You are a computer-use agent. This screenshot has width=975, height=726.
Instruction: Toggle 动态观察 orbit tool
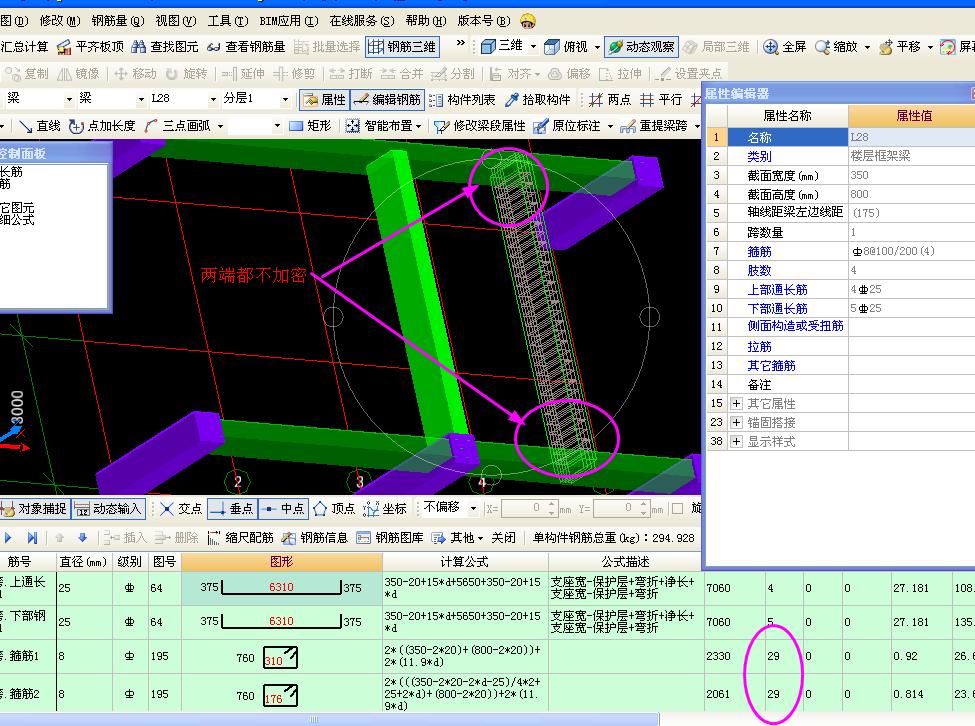pyautogui.click(x=641, y=47)
